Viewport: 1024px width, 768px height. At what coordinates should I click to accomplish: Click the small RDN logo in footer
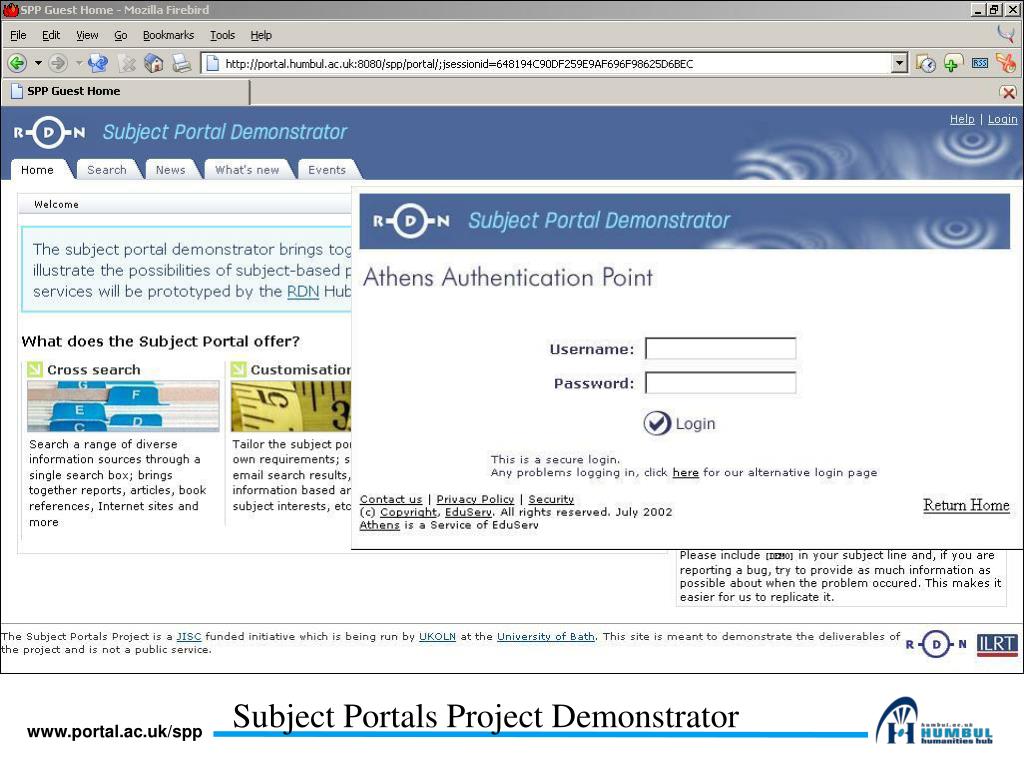pos(936,645)
